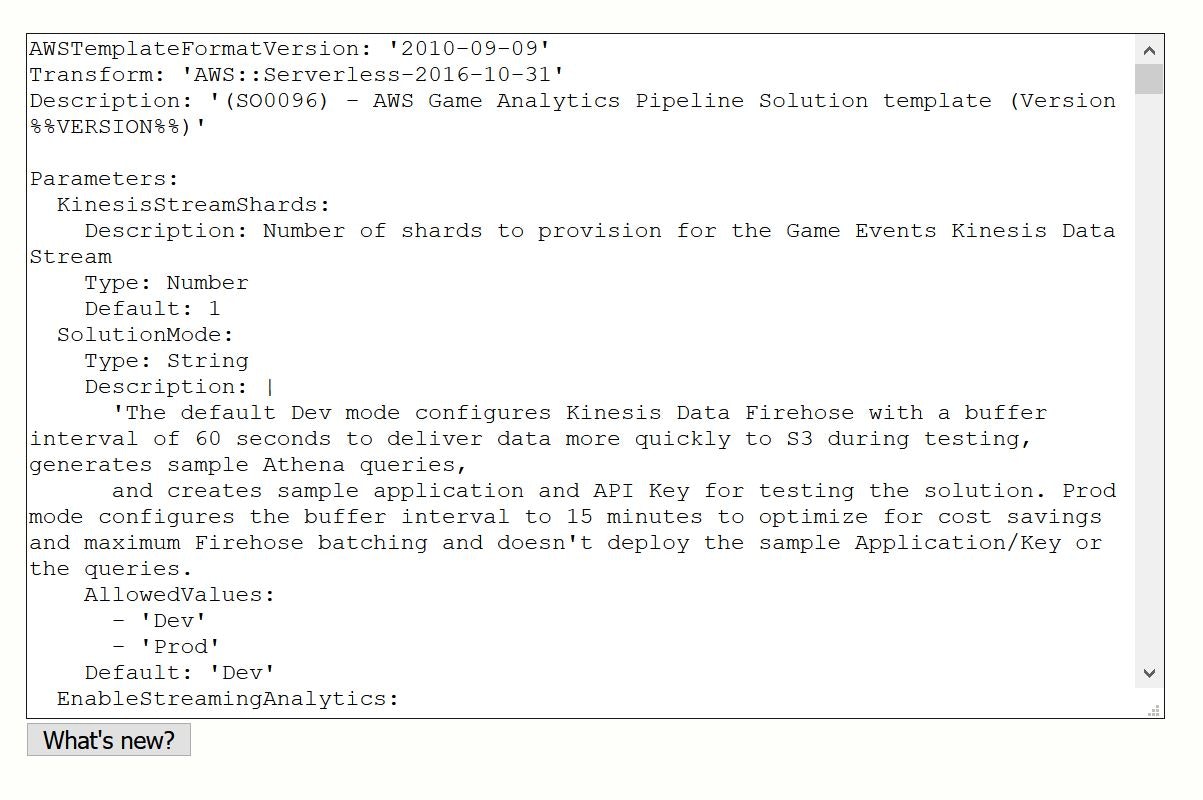Viewport: 1203px width, 800px height.
Task: Click the scrollbar thumb at the top
Action: 1148,80
